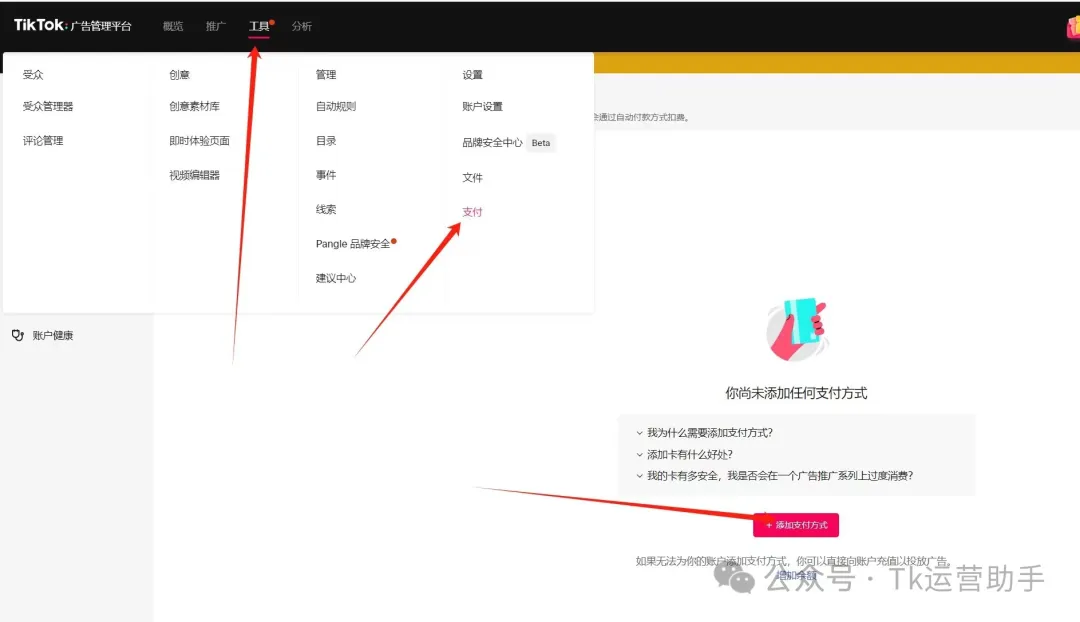The image size is (1080, 622).
Task: Select 品牌安全中心 Beta entry
Action: click(x=493, y=143)
